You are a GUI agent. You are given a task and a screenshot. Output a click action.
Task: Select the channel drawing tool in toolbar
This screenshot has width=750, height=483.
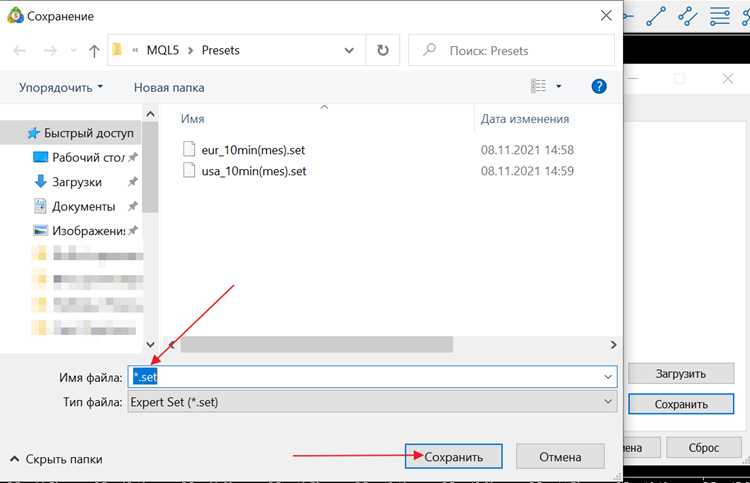click(x=687, y=16)
